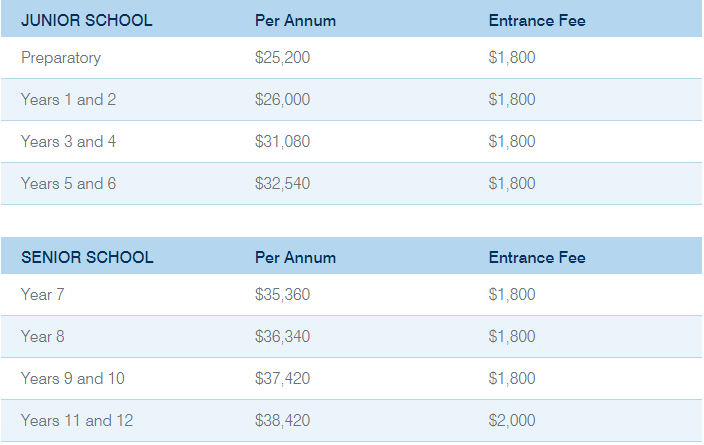
Task: Select the Years 11 and 12 label
Action: [x=77, y=421]
